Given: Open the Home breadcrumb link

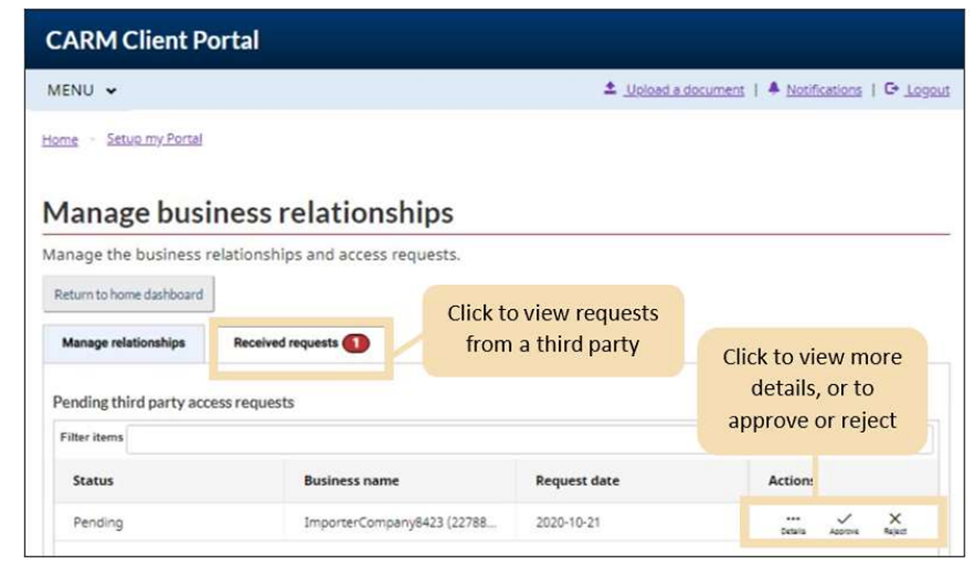Looking at the screenshot, I should point(60,140).
